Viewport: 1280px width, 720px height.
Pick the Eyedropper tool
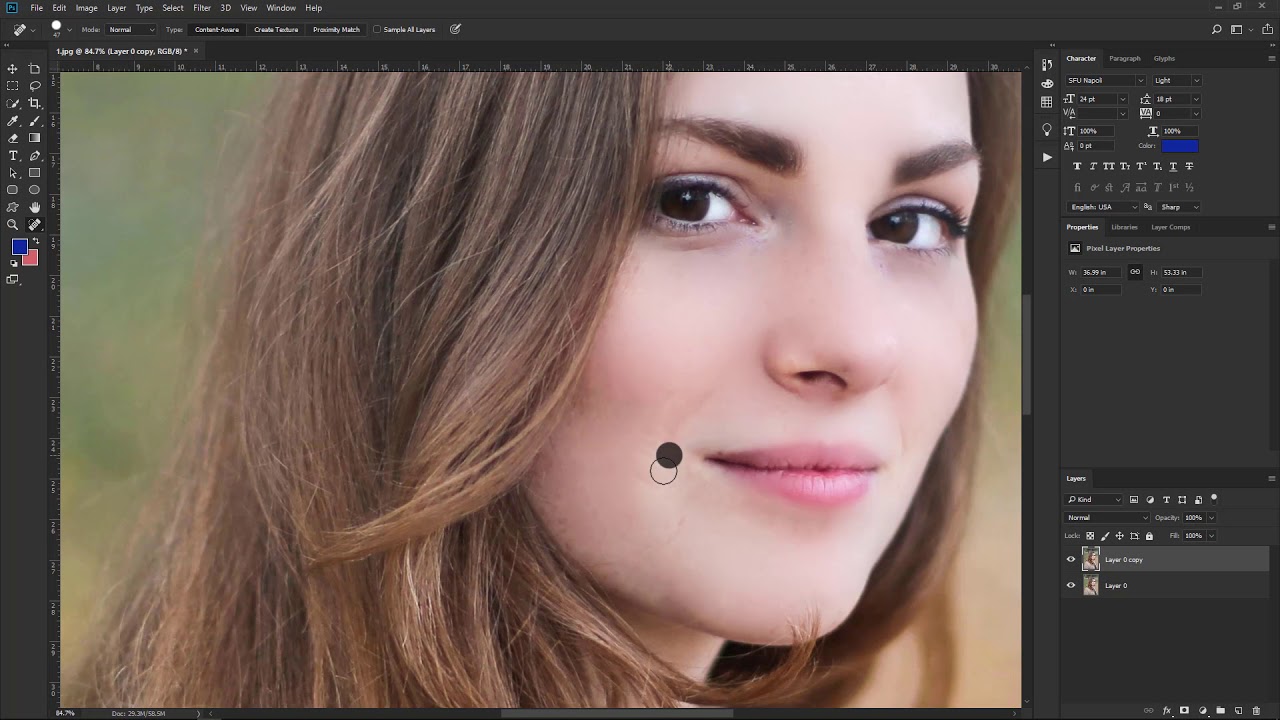(x=13, y=121)
